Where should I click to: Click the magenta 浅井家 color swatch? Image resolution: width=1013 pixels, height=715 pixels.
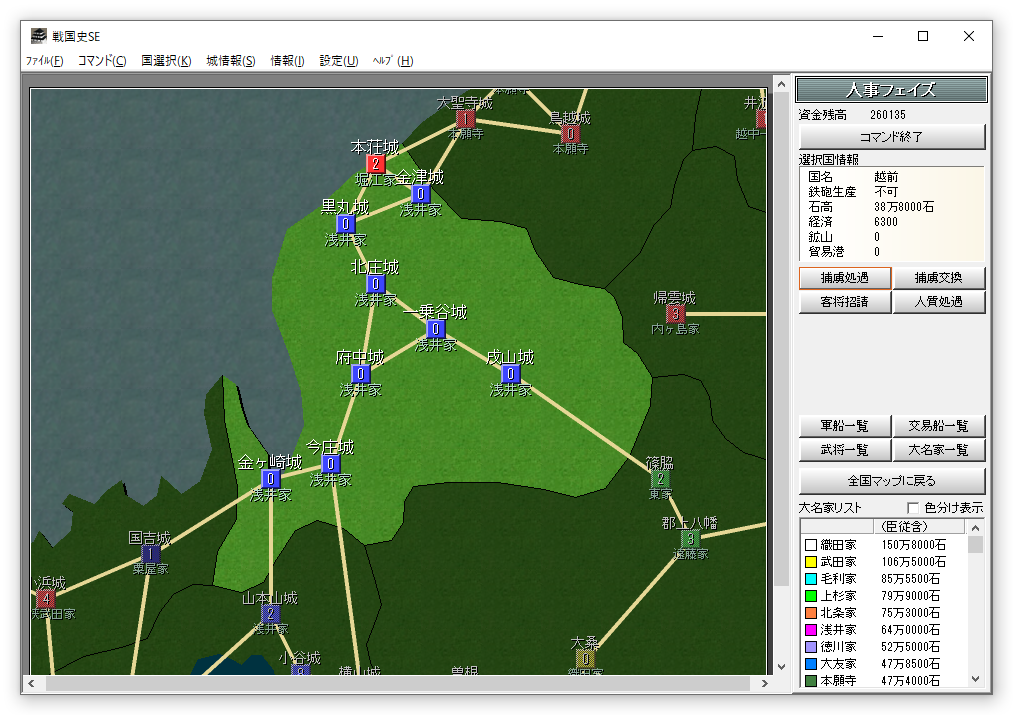[811, 630]
